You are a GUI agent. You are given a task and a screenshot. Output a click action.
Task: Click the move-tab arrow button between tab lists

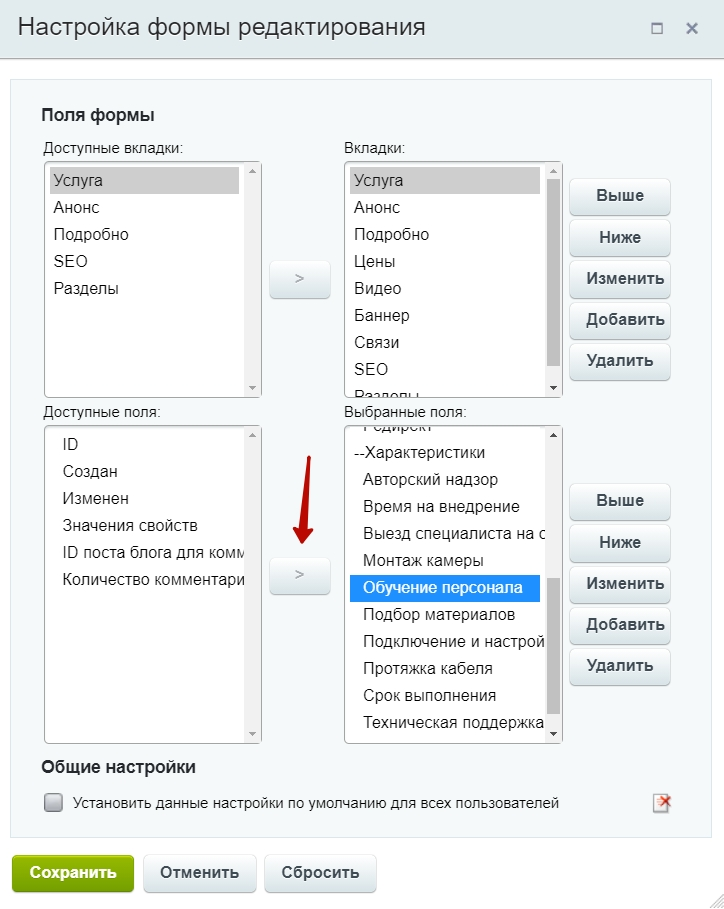pyautogui.click(x=300, y=279)
